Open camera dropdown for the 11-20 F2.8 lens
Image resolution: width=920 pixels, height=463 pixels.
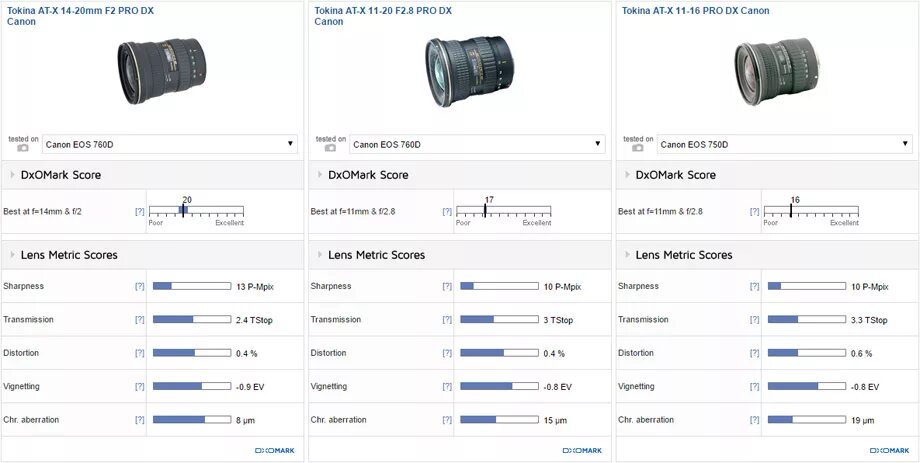pyautogui.click(x=477, y=144)
